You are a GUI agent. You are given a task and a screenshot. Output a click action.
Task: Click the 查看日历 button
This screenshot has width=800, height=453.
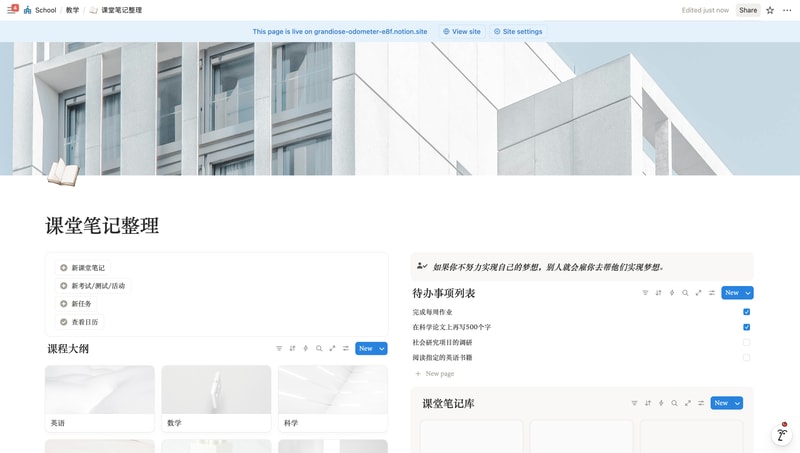click(x=80, y=322)
